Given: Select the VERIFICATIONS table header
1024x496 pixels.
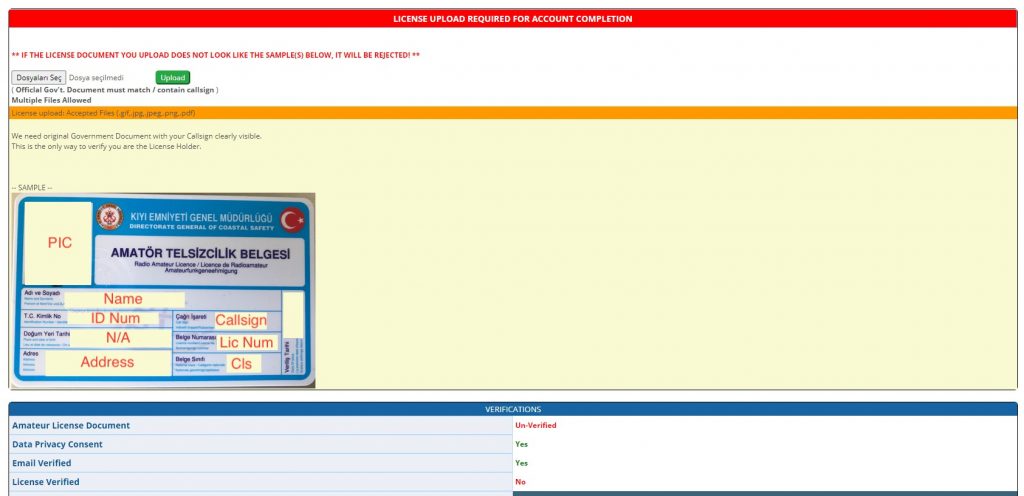Looking at the screenshot, I should coord(512,409).
